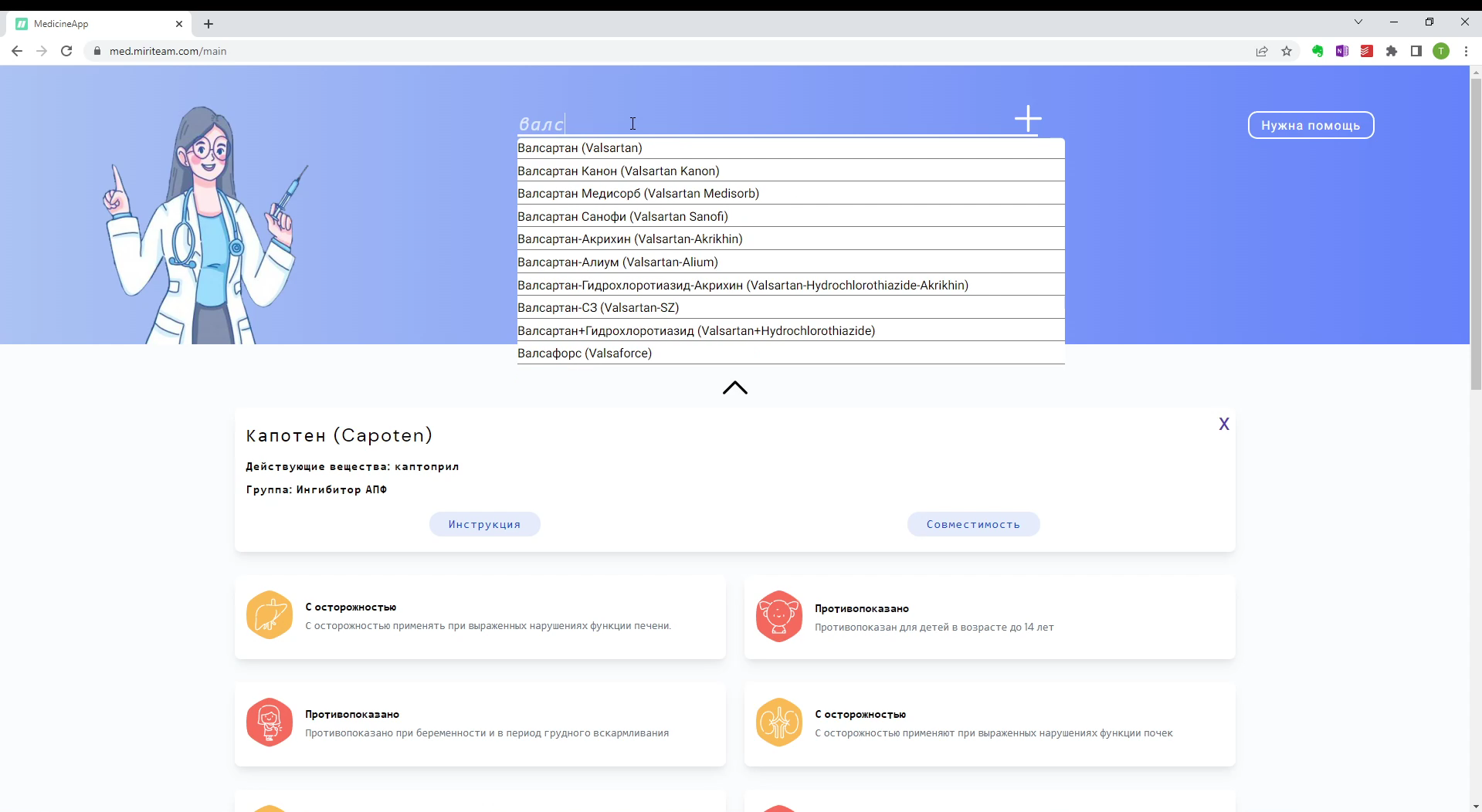Click the pregnancy contraindication icon
This screenshot has width=1482, height=812.
click(269, 722)
